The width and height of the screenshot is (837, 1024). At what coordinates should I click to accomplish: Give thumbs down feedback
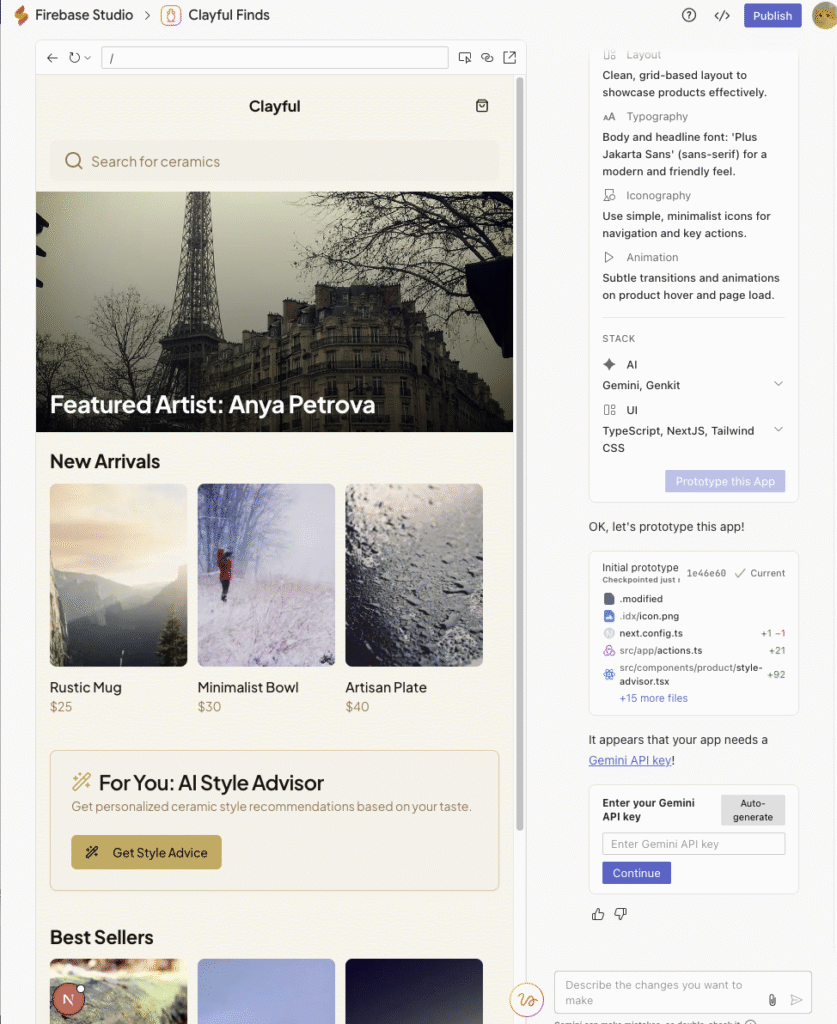click(x=621, y=914)
